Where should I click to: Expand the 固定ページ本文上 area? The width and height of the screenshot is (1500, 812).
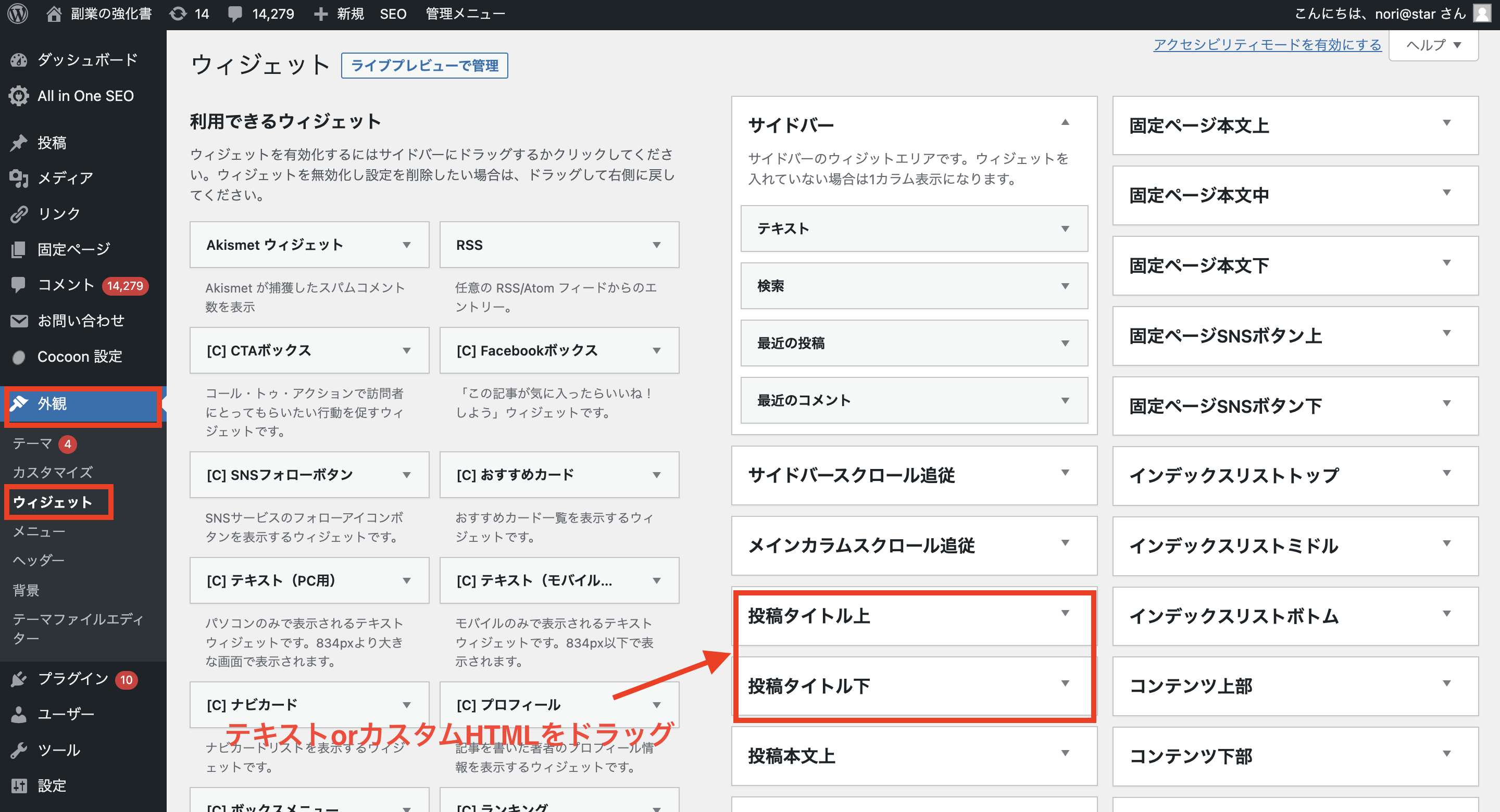point(1446,123)
